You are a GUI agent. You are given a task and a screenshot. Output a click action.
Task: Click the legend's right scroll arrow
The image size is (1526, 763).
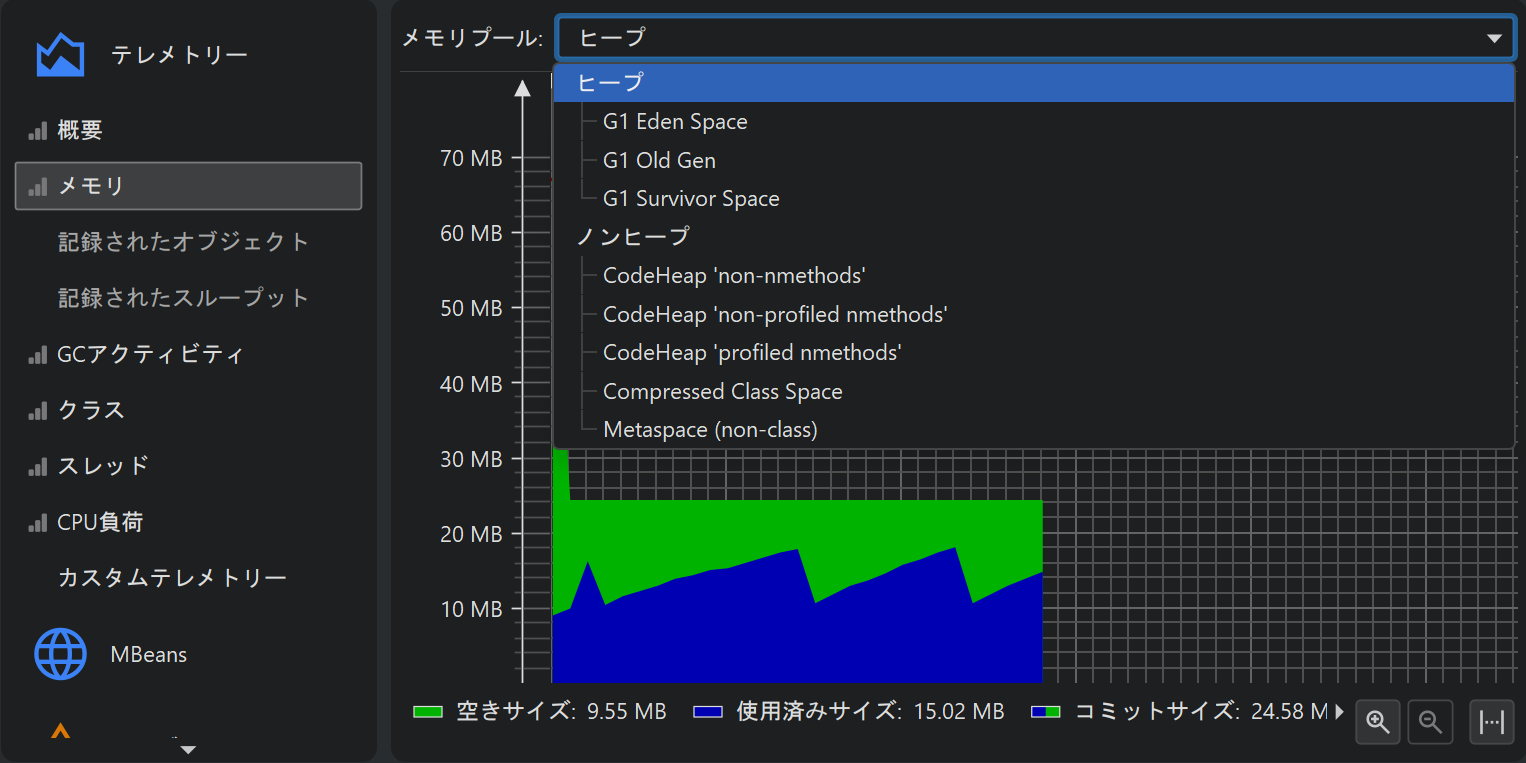(x=1339, y=712)
